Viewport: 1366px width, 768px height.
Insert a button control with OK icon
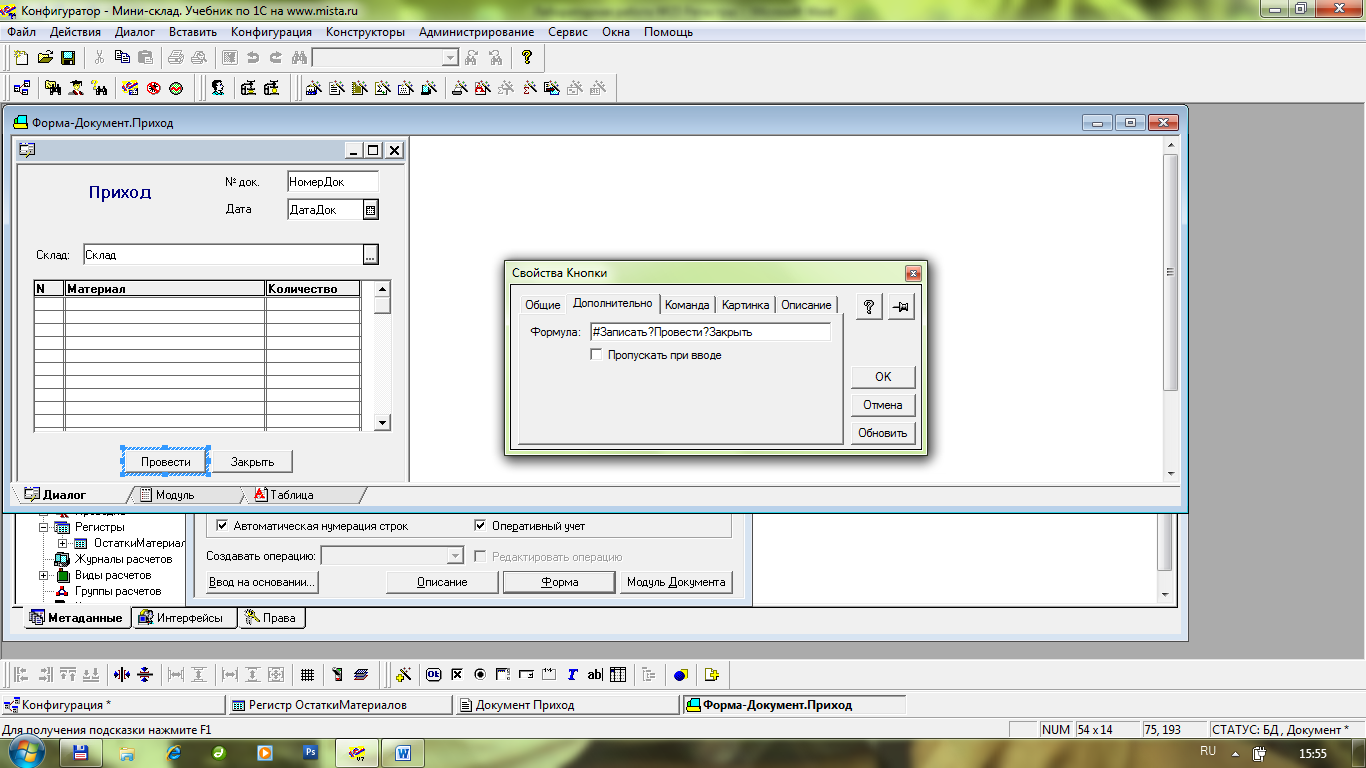click(434, 675)
